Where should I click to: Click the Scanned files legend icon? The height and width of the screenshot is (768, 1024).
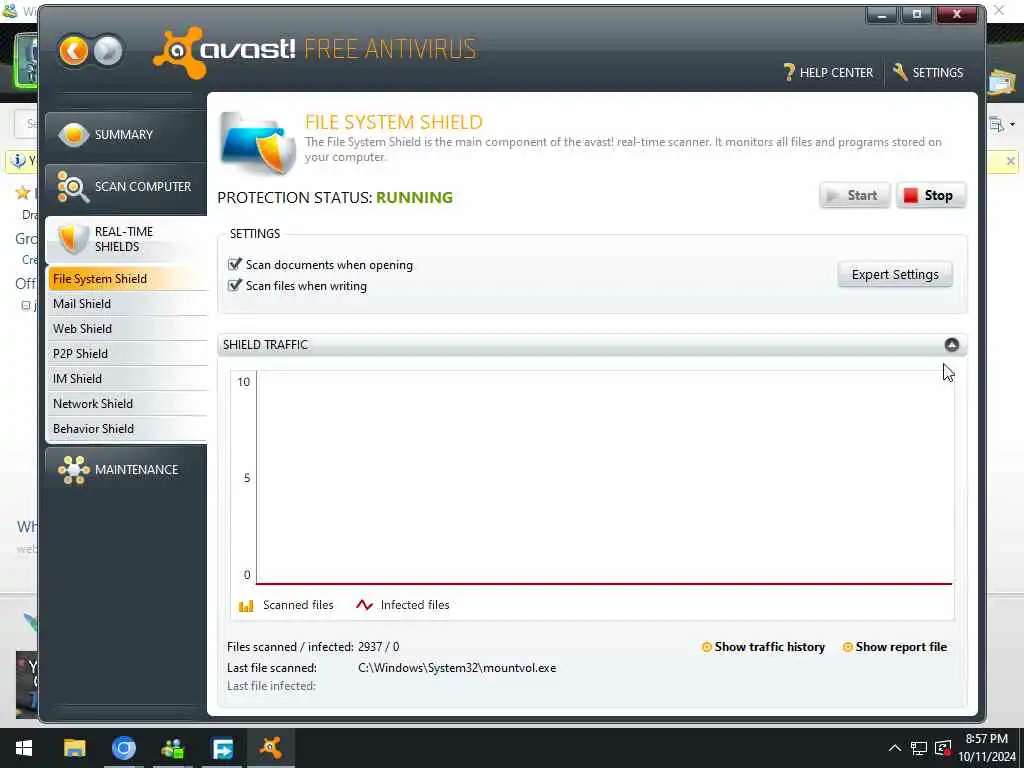click(x=246, y=605)
